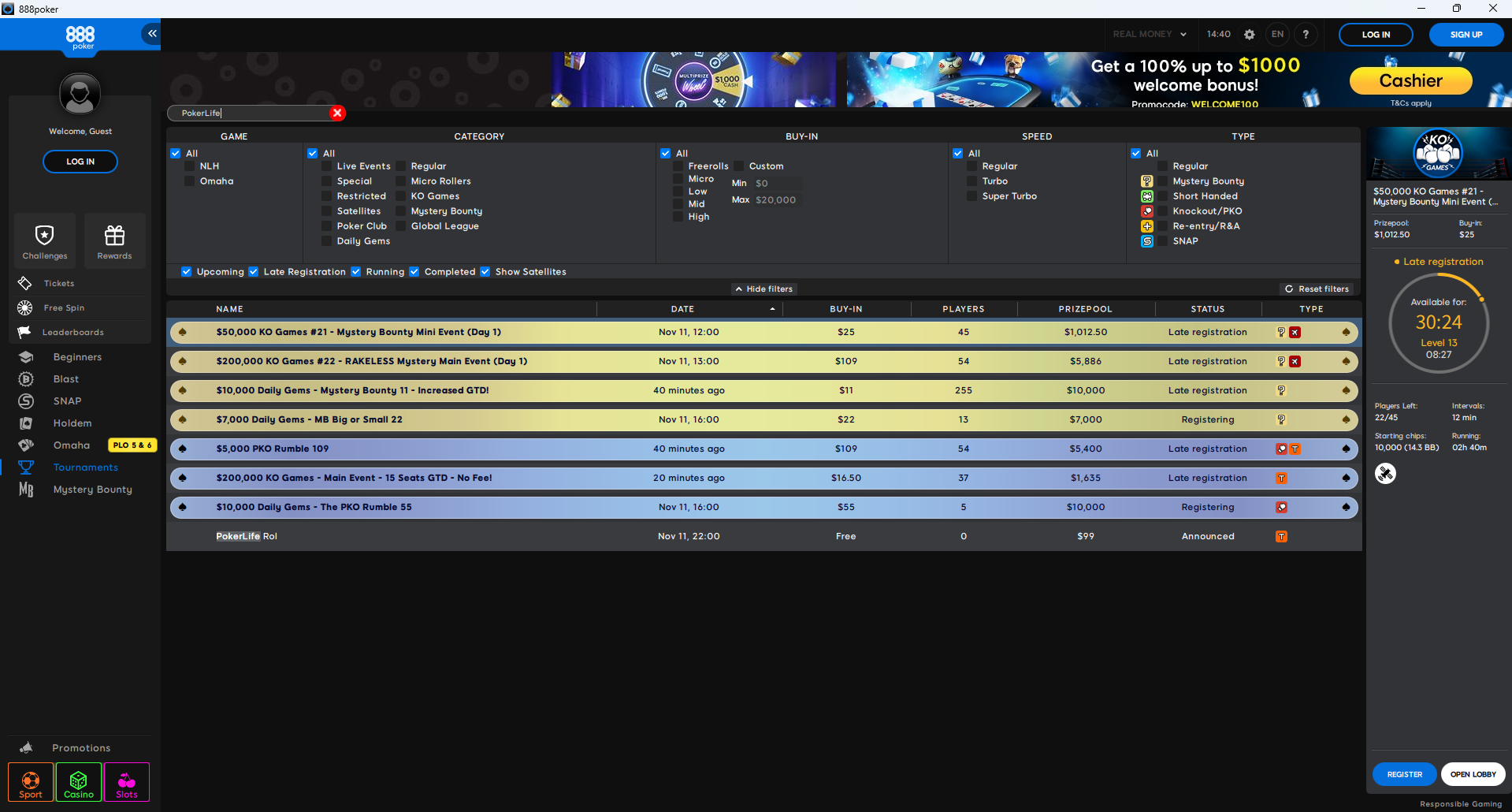Uncheck the Completed tournaments filter
Viewport: 1512px width, 812px height.
[x=414, y=271]
